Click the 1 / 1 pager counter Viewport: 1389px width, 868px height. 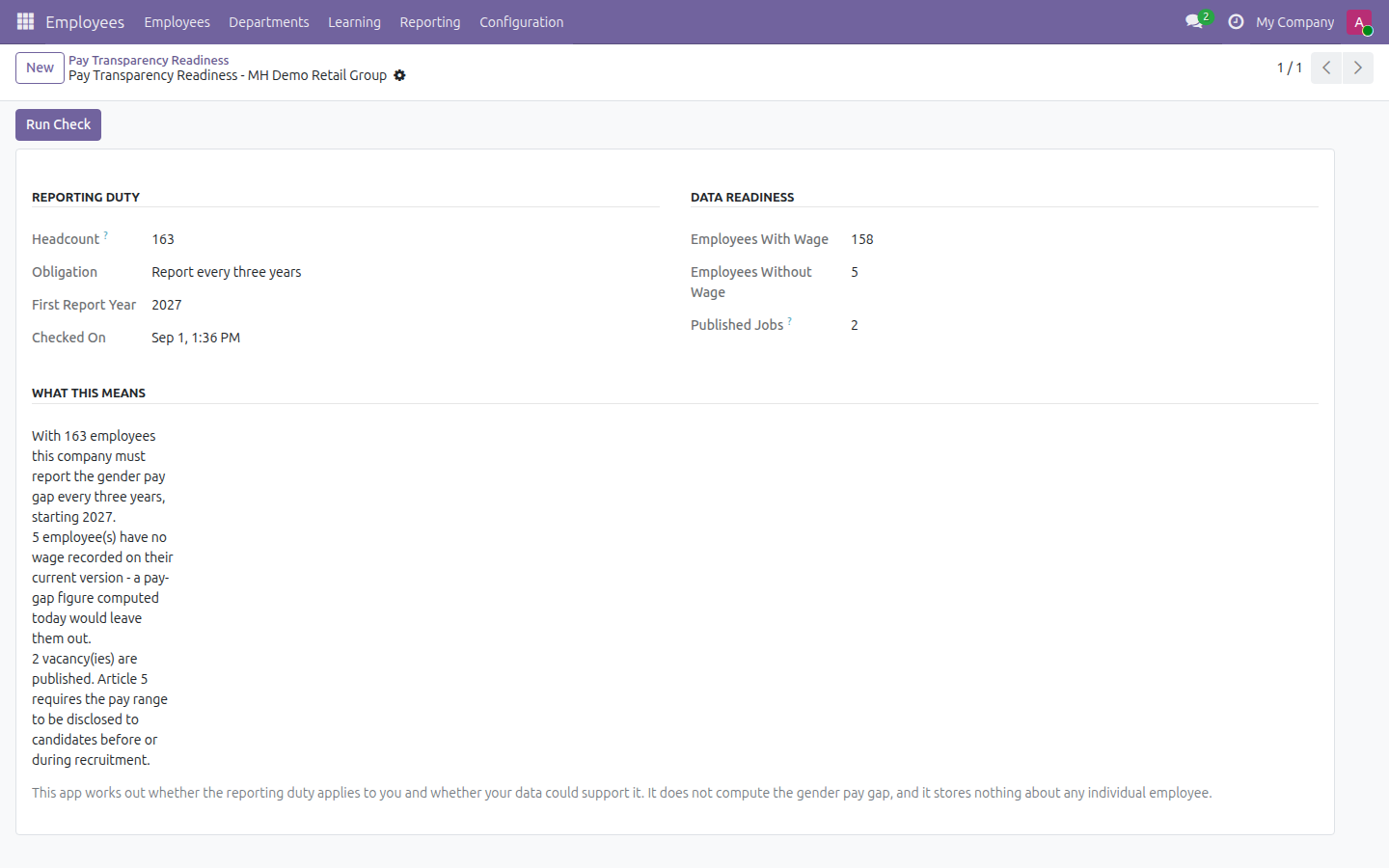pyautogui.click(x=1290, y=68)
